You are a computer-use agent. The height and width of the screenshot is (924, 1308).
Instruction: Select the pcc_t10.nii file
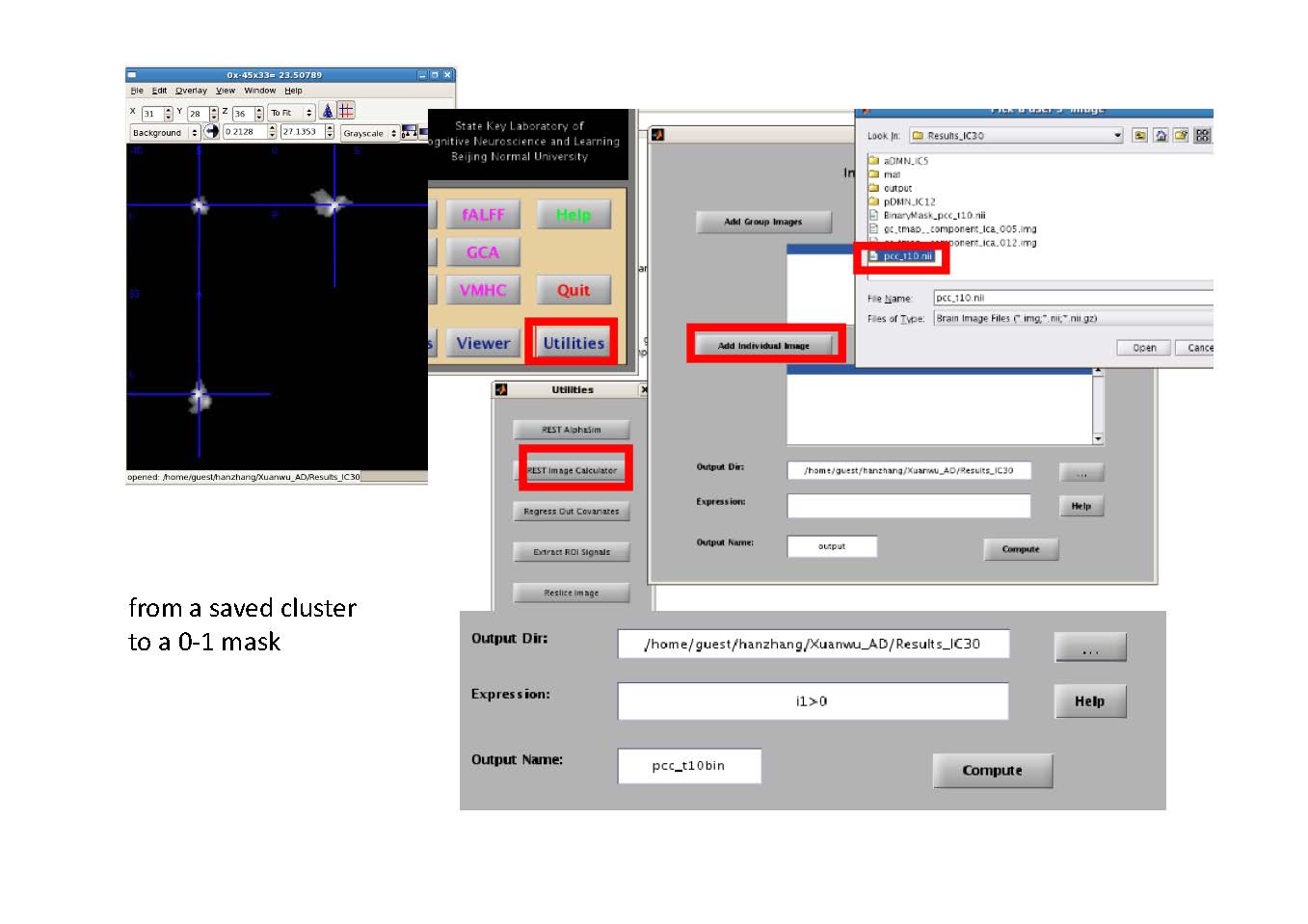coord(901,256)
